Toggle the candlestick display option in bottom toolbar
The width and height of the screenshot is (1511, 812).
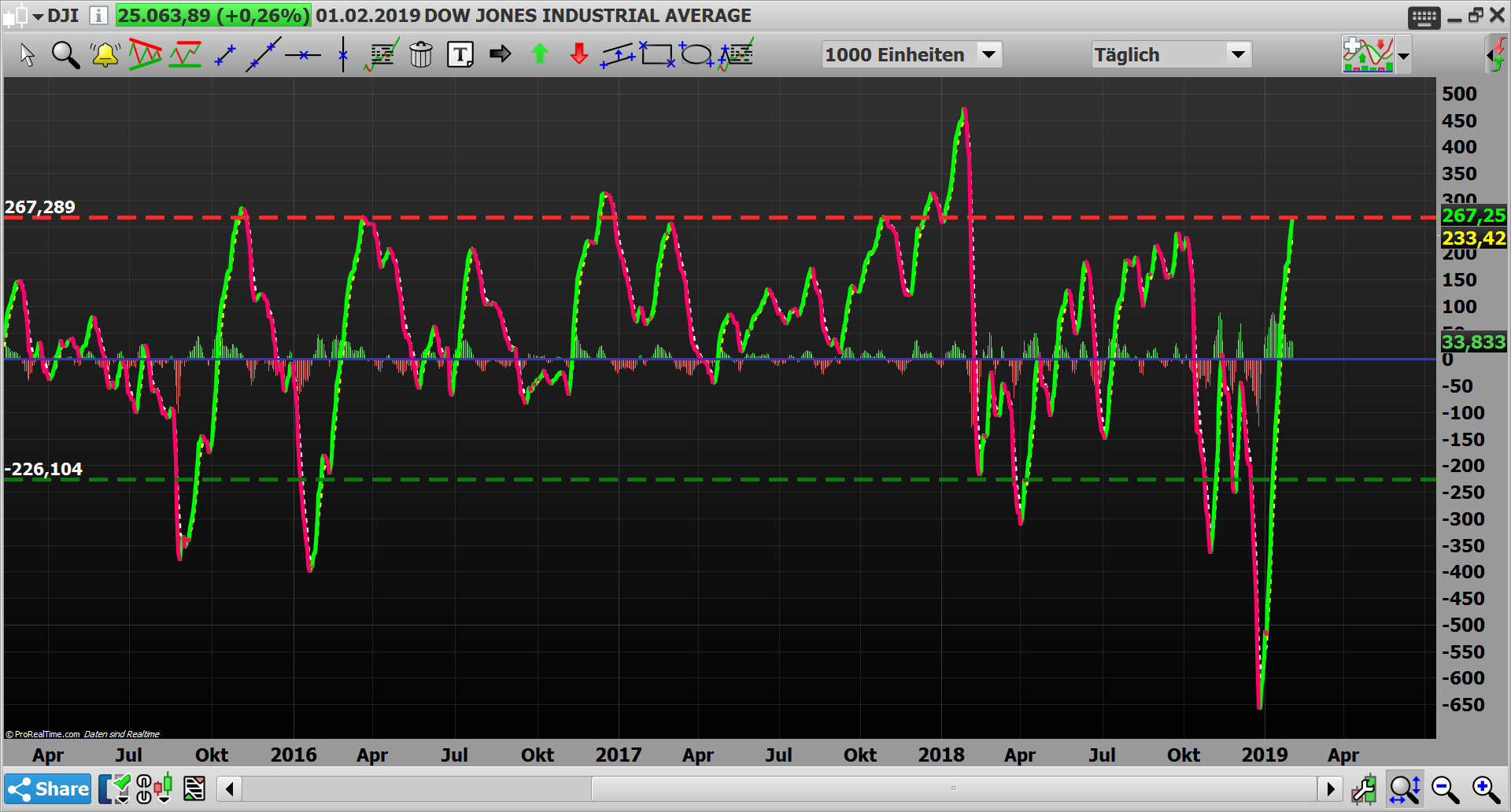pos(163,787)
